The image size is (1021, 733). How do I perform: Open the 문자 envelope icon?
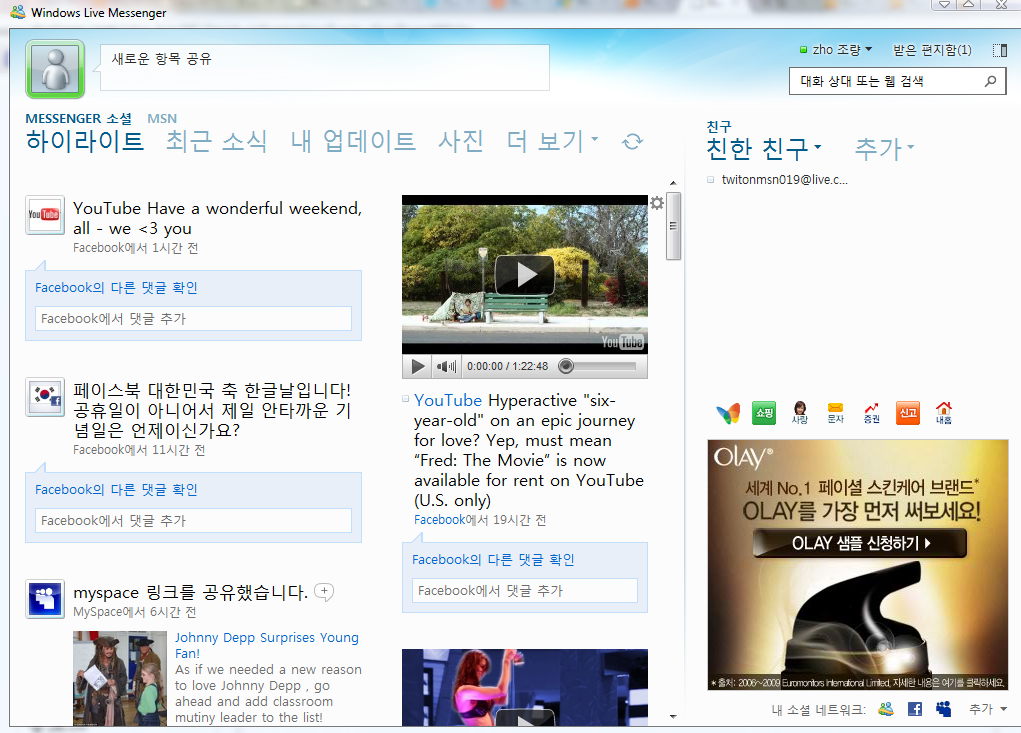point(835,413)
